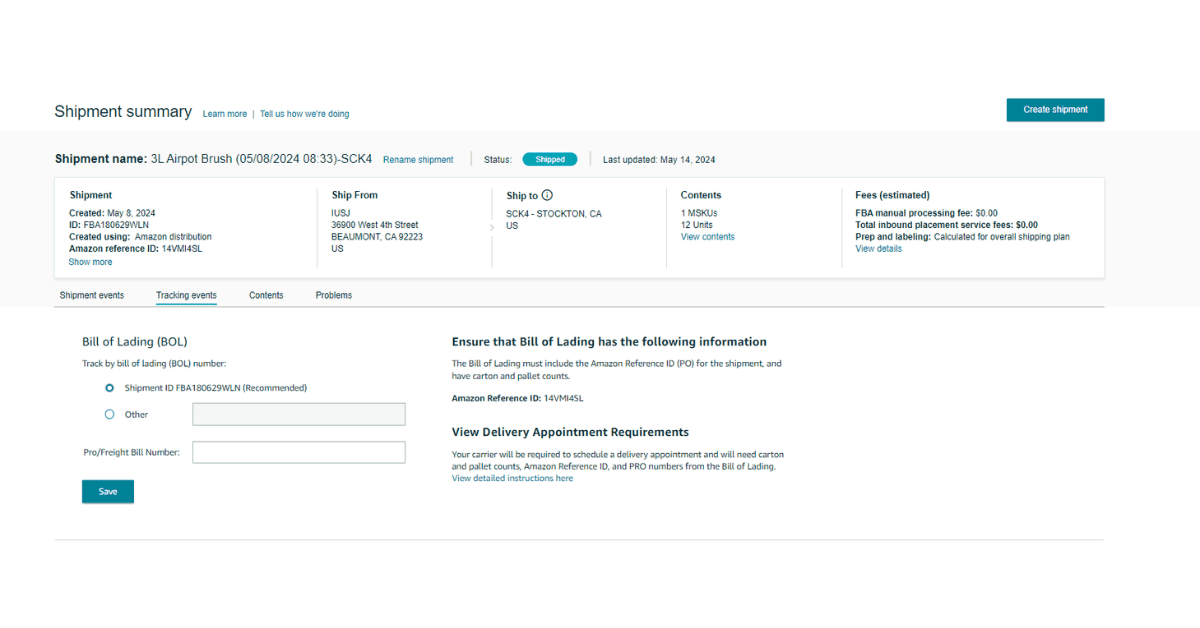Open the Learn more link
The image size is (1200, 628).
coord(224,114)
